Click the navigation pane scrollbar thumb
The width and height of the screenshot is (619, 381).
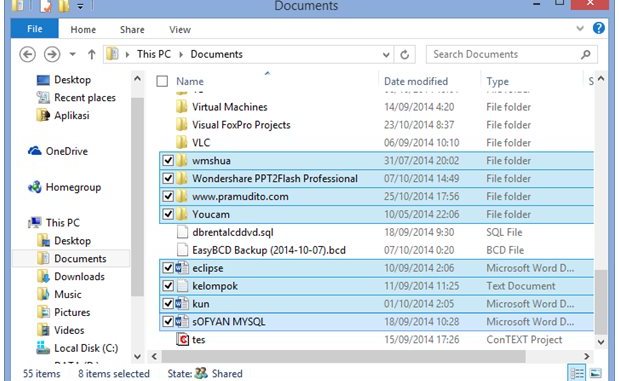(137, 197)
